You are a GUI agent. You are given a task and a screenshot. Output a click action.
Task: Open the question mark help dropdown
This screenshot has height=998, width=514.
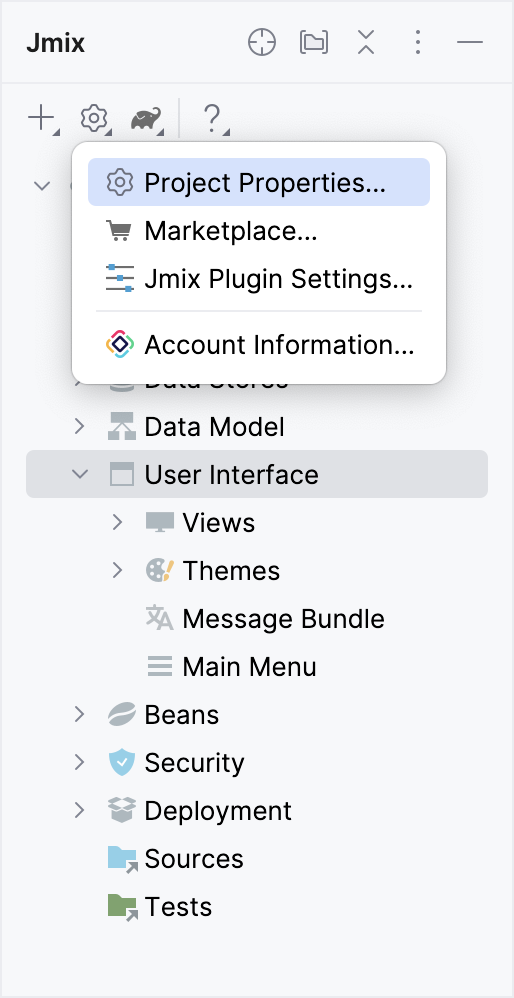[215, 120]
